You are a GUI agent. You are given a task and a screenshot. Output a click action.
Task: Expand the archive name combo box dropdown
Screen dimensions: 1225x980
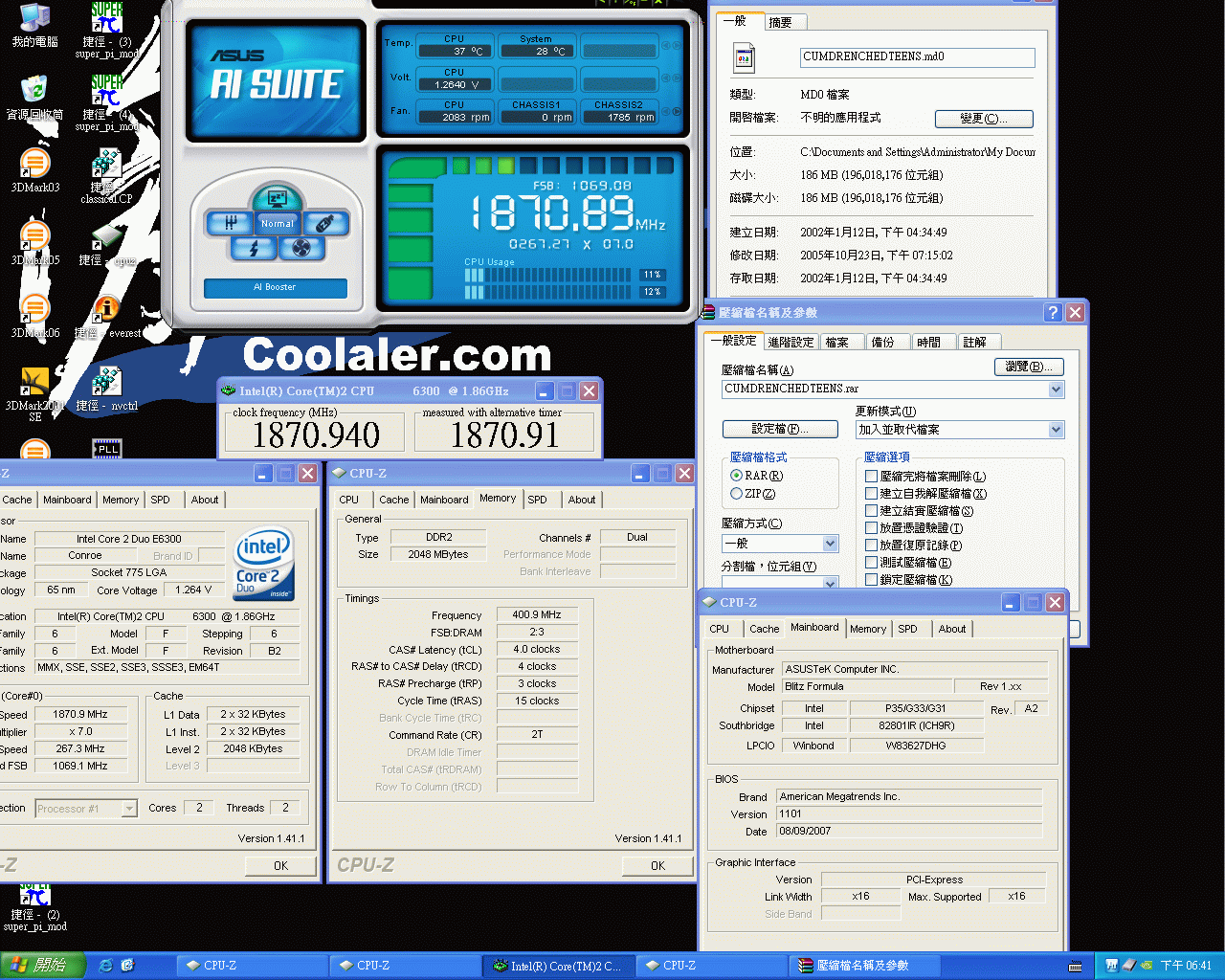pyautogui.click(x=1056, y=390)
